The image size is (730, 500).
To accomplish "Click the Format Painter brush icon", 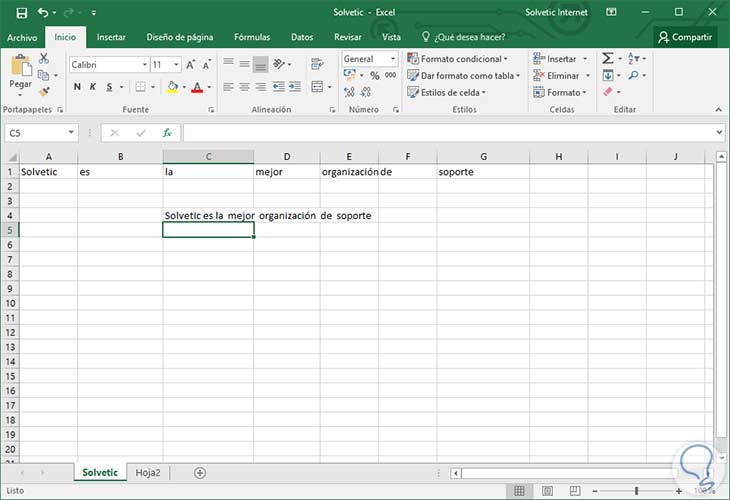I will 44,92.
